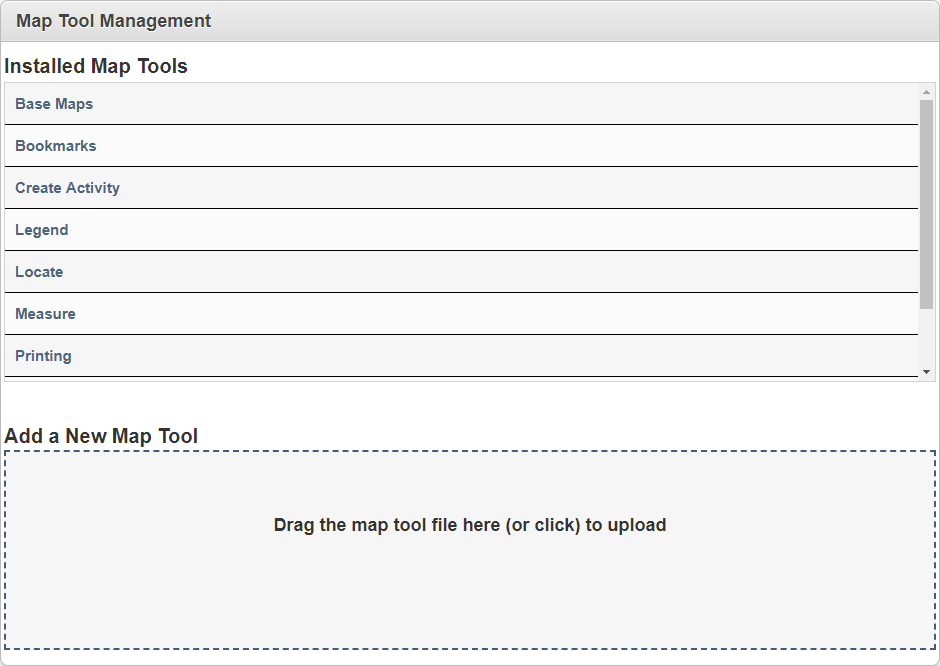This screenshot has width=940, height=666.
Task: Click the Add a New Map Tool heading
Action: [100, 436]
